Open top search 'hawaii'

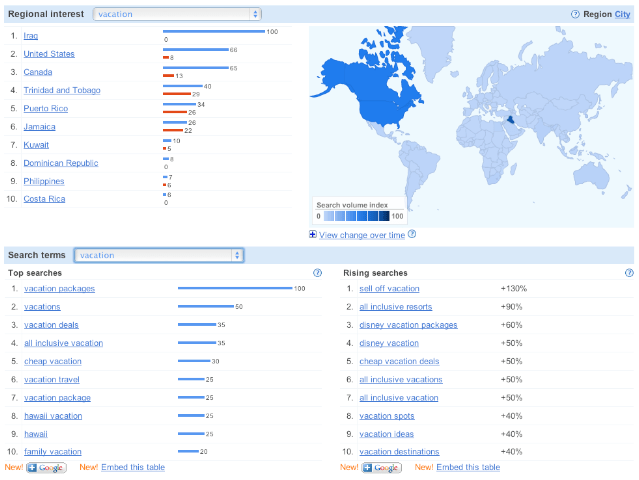click(36, 434)
